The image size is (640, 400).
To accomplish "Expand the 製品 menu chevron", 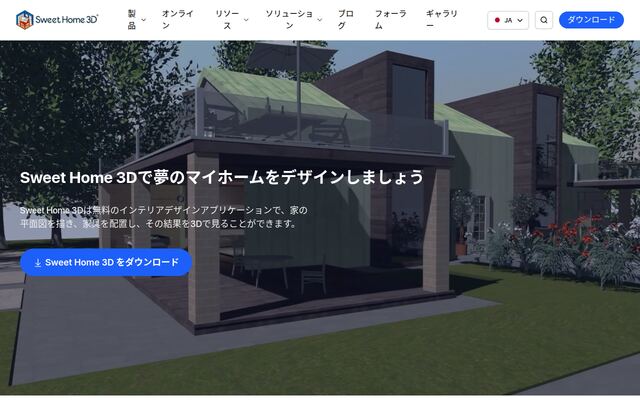I will tap(144, 20).
